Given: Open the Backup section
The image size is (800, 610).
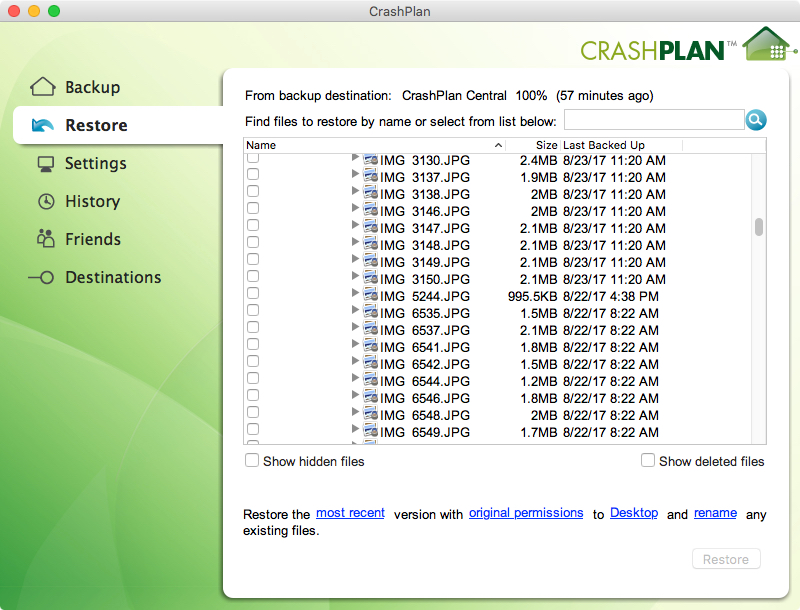Looking at the screenshot, I should coord(93,87).
